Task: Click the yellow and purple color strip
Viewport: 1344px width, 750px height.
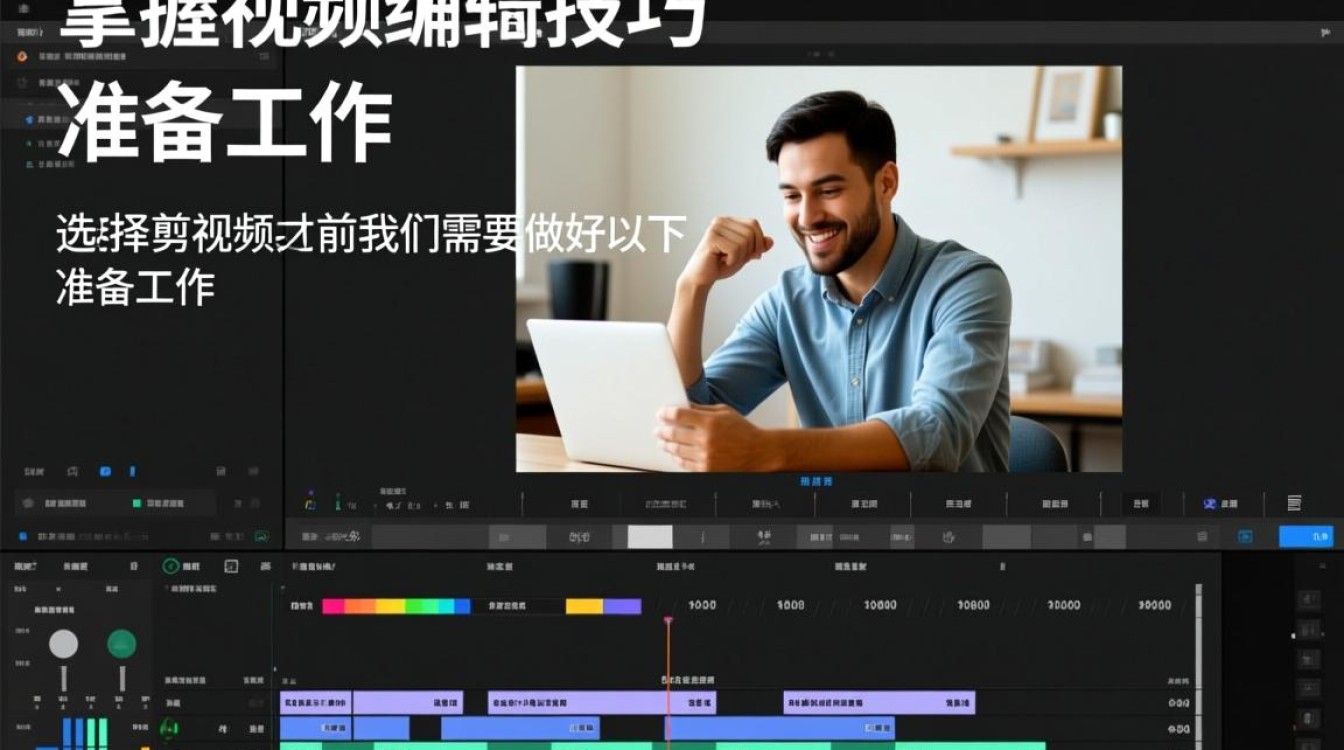Action: point(603,606)
